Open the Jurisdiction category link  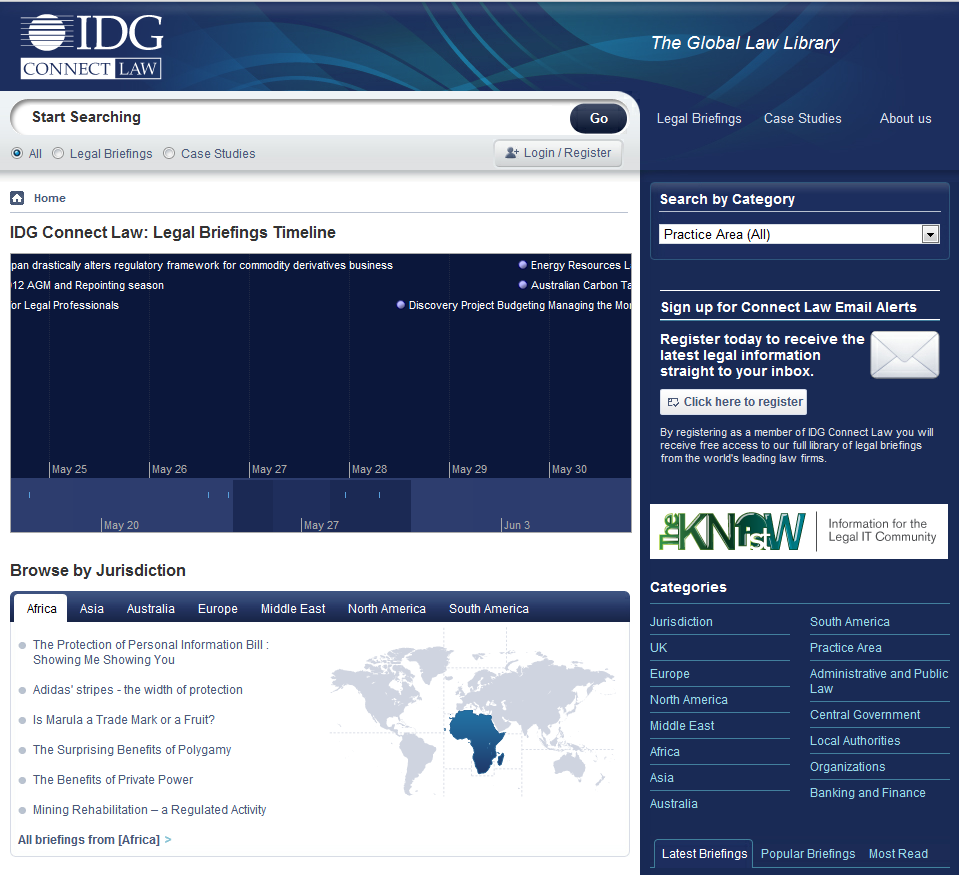tap(681, 622)
